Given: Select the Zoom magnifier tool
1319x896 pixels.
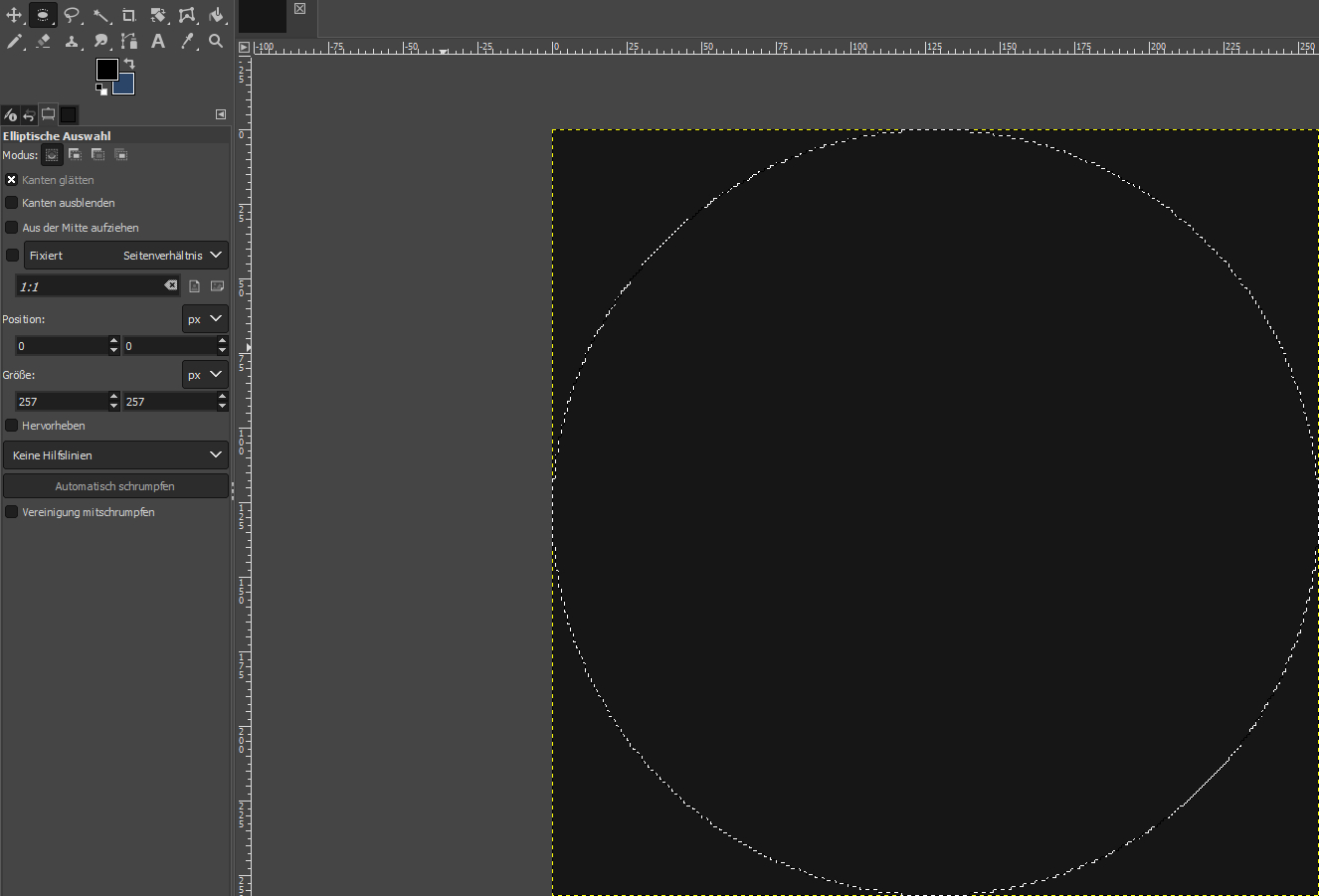Looking at the screenshot, I should [216, 41].
